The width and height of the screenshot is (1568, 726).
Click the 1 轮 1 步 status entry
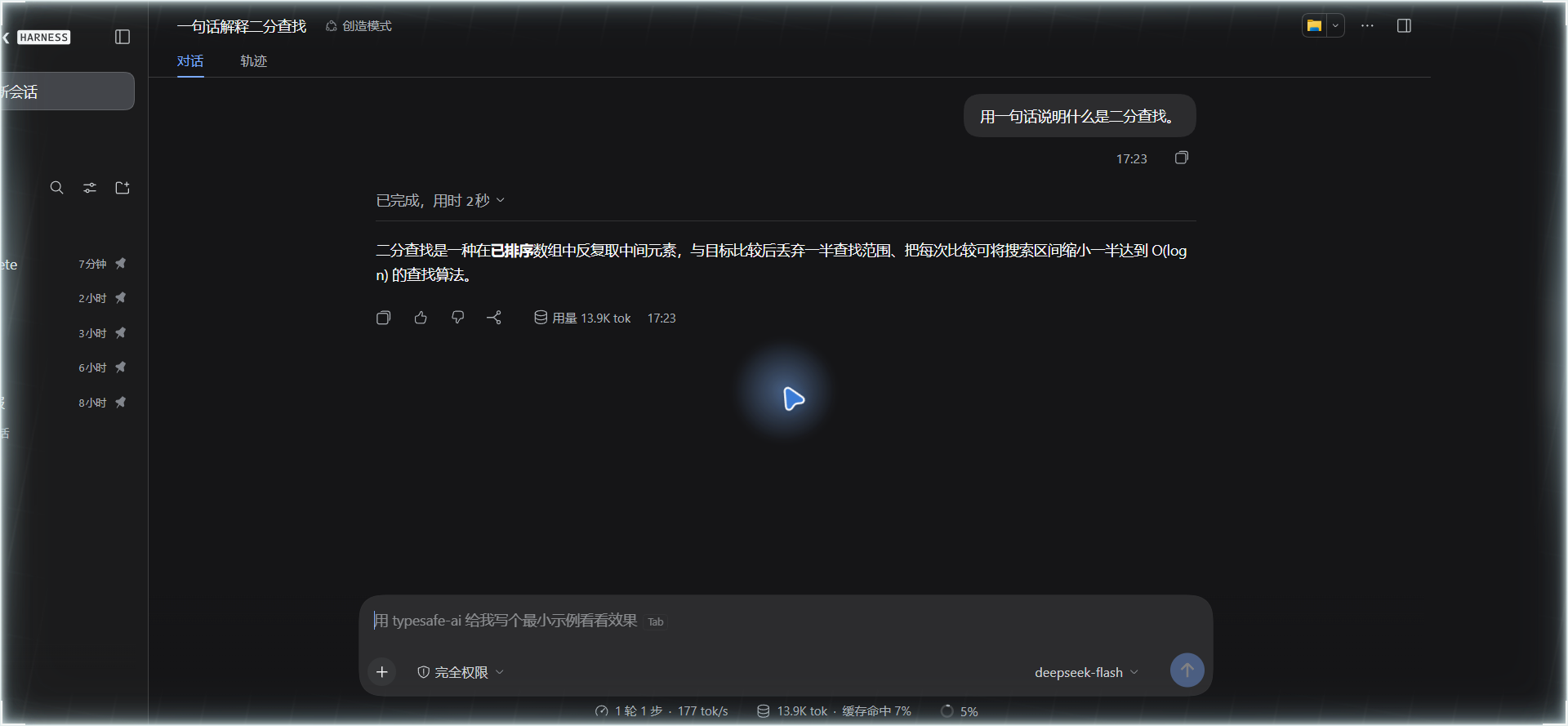pyautogui.click(x=661, y=711)
